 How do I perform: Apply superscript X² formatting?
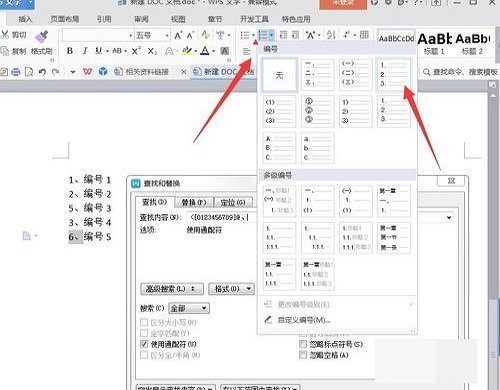click(x=136, y=51)
